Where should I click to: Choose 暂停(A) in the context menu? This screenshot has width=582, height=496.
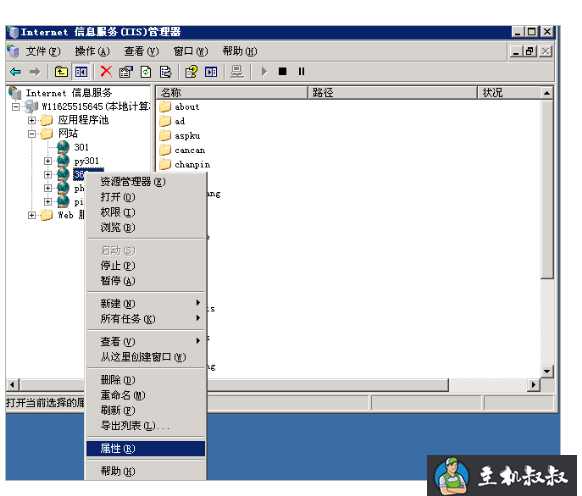click(146, 281)
